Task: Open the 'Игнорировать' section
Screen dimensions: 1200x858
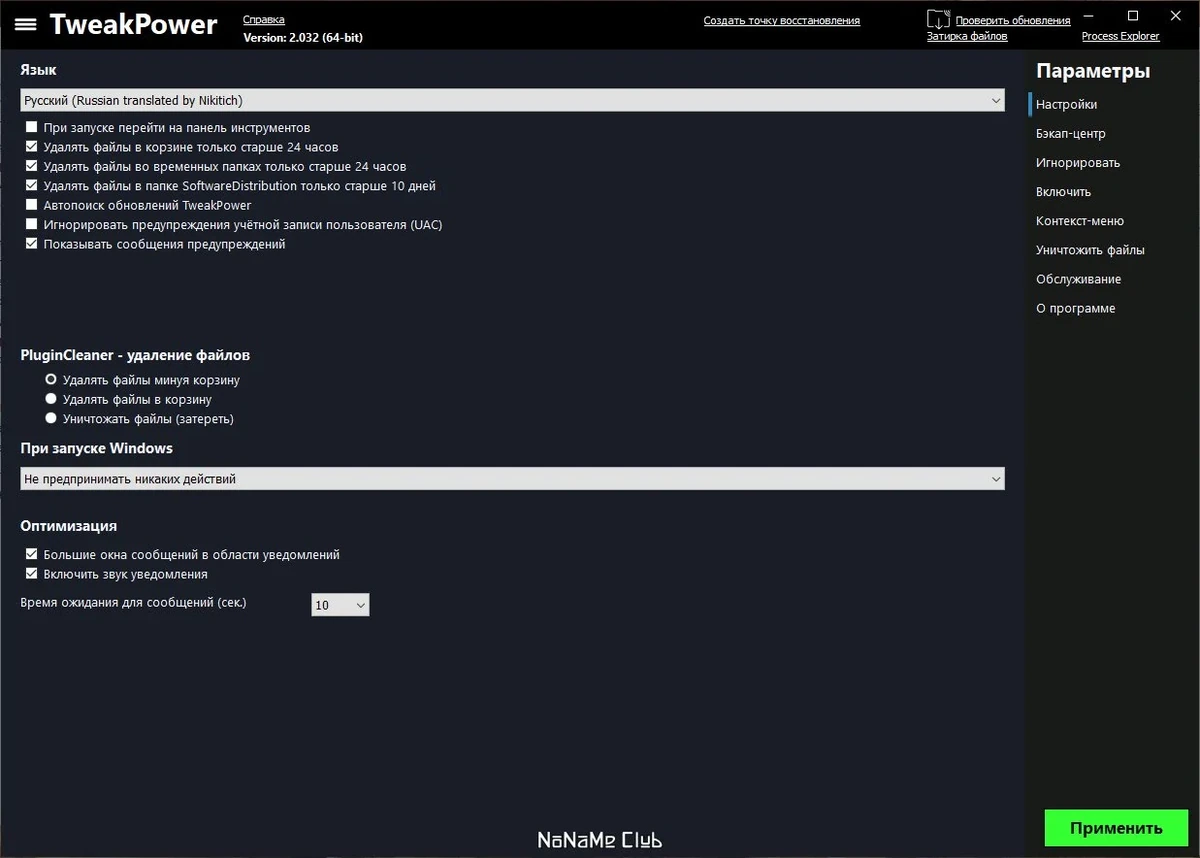Action: (x=1078, y=162)
